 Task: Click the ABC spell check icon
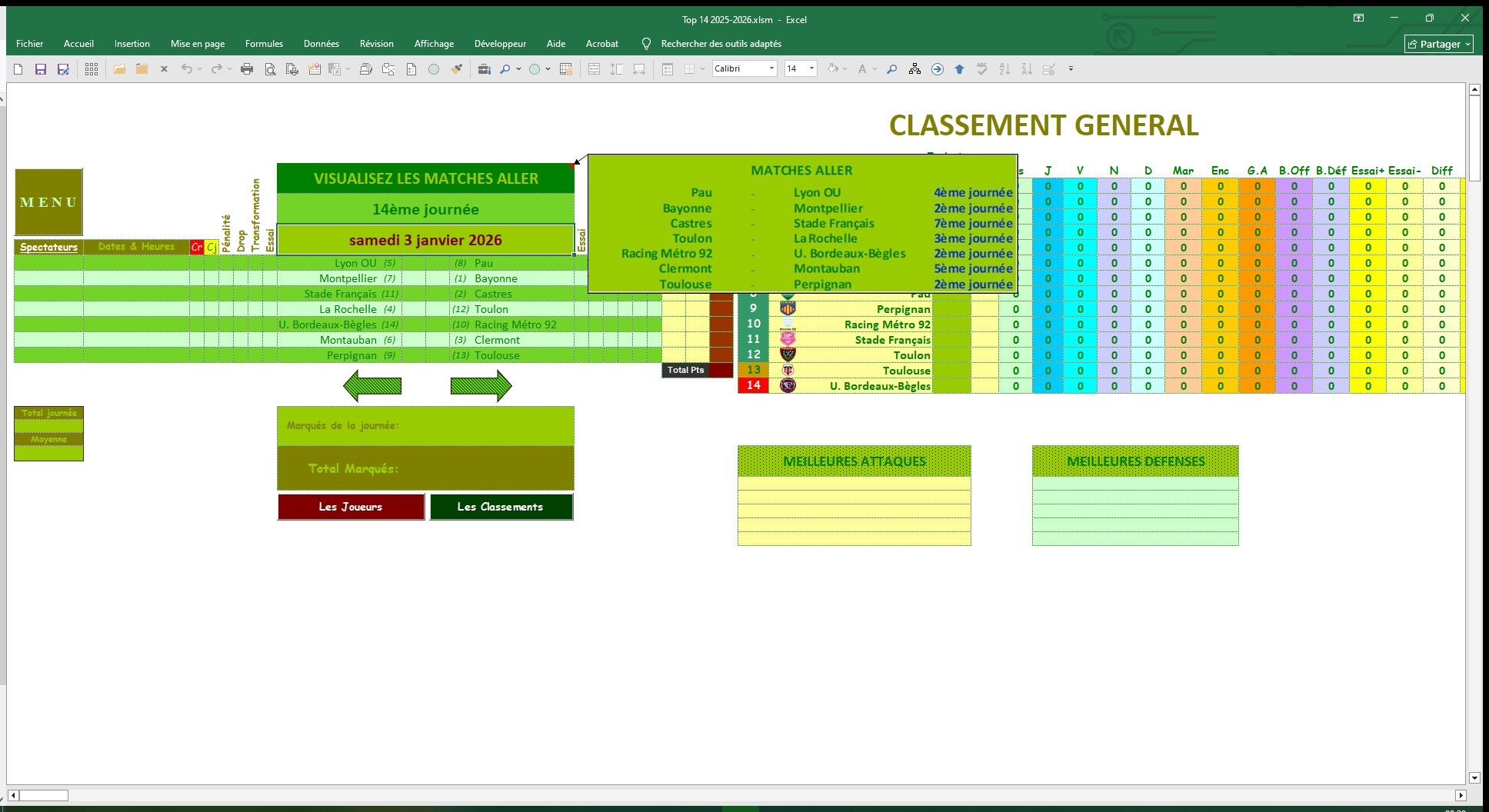[981, 69]
